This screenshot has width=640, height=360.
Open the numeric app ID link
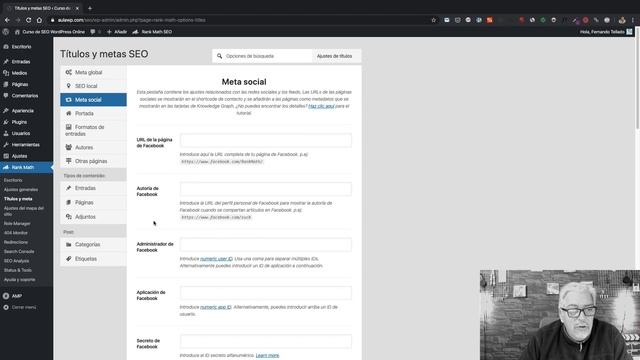click(x=216, y=307)
